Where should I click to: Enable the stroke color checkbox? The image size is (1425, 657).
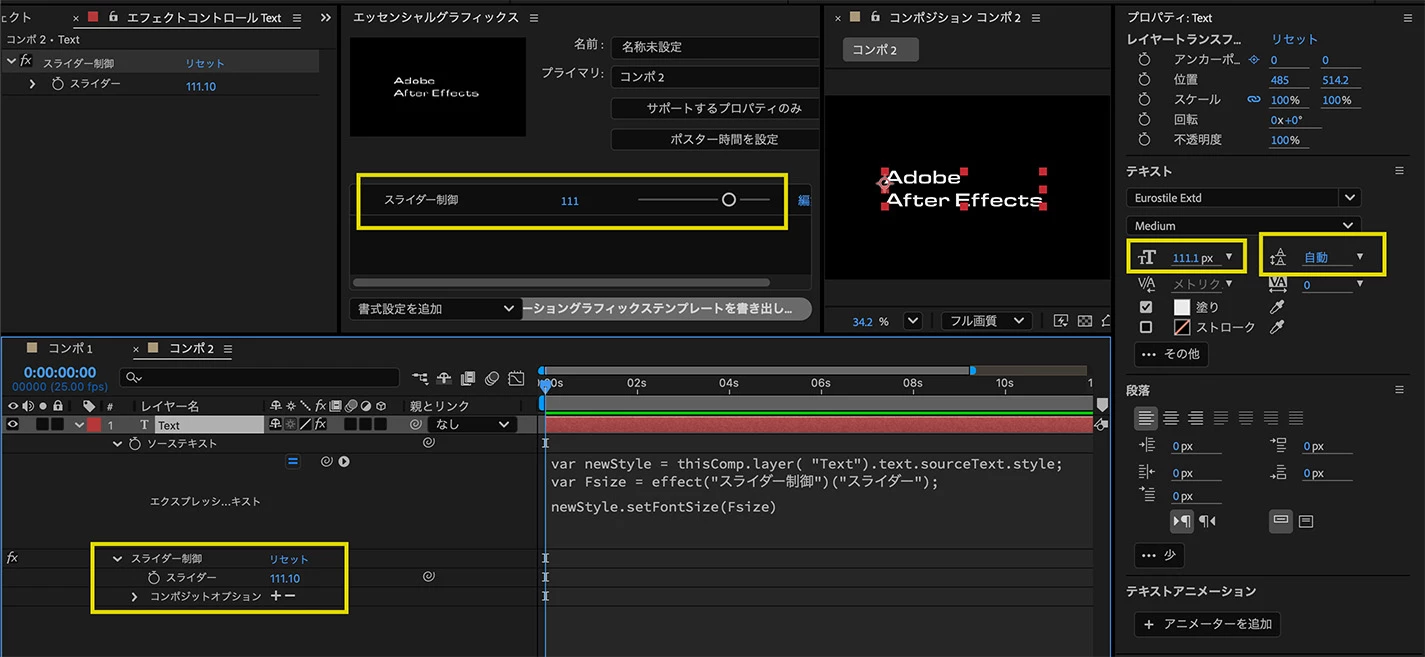click(x=1146, y=327)
